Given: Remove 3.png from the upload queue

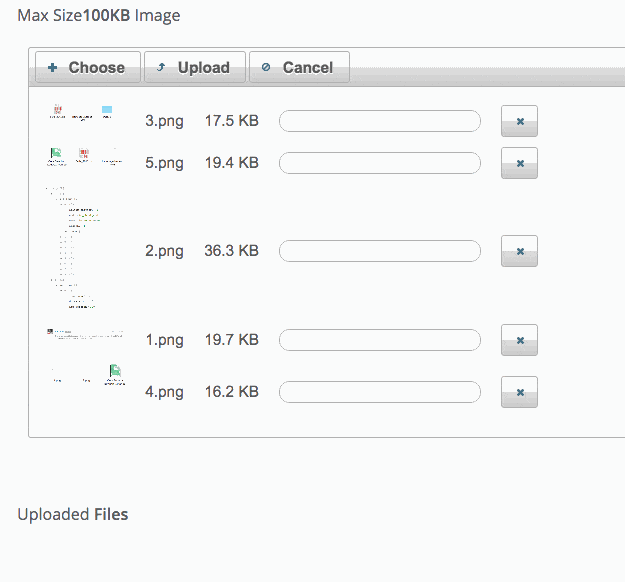Looking at the screenshot, I should 519,121.
